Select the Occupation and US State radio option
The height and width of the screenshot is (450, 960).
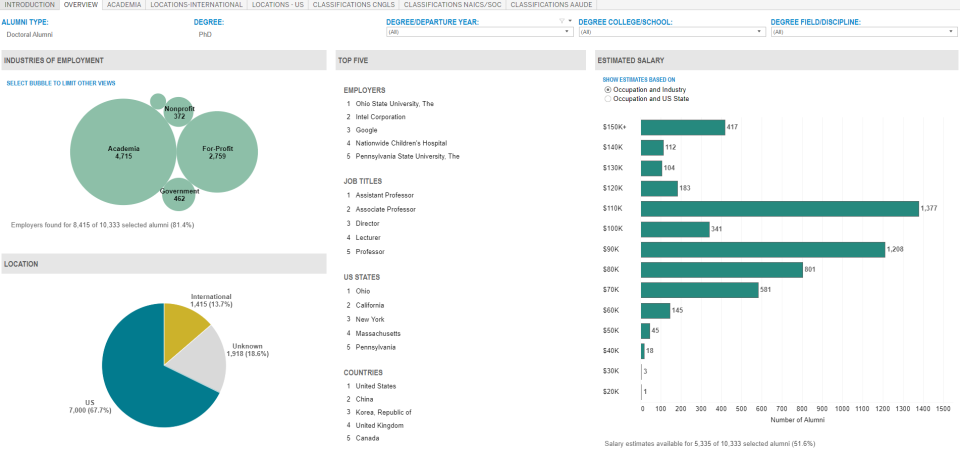608,99
